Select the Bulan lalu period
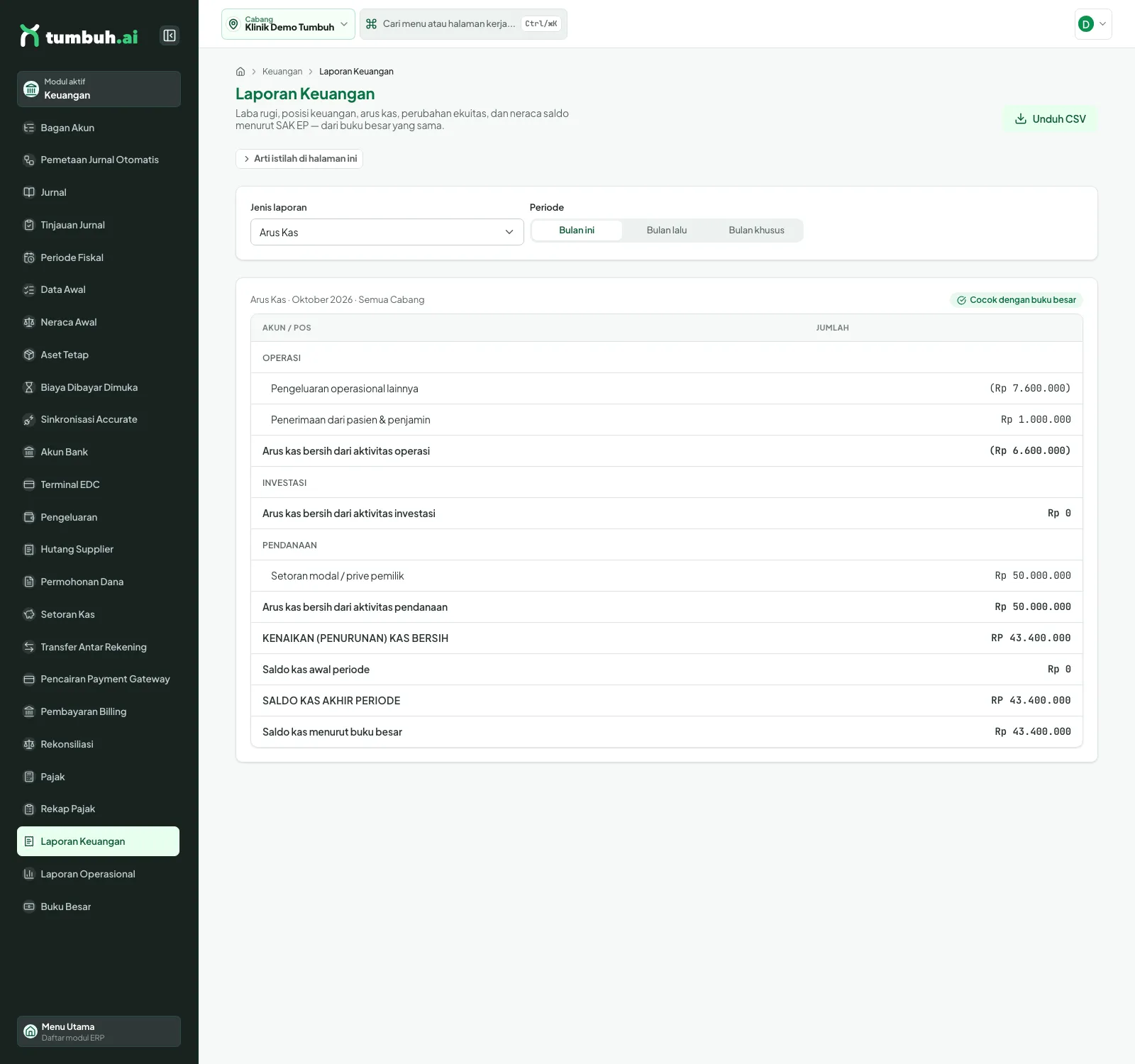 pyautogui.click(x=667, y=231)
